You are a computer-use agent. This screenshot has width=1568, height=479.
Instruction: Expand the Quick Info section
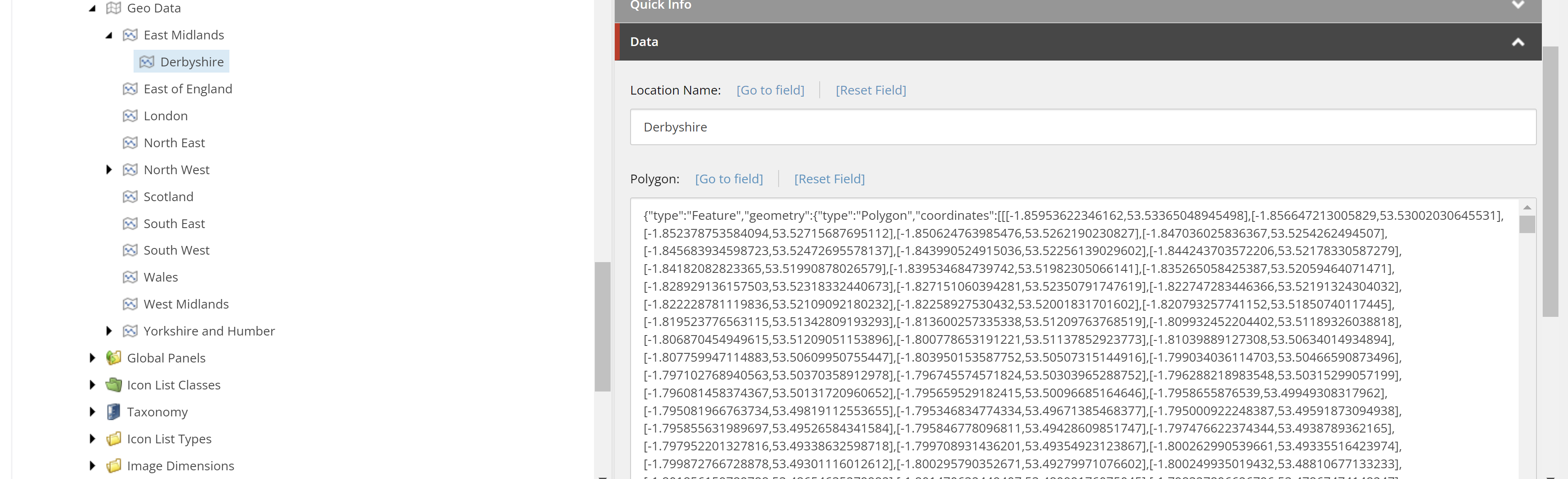point(1517,5)
